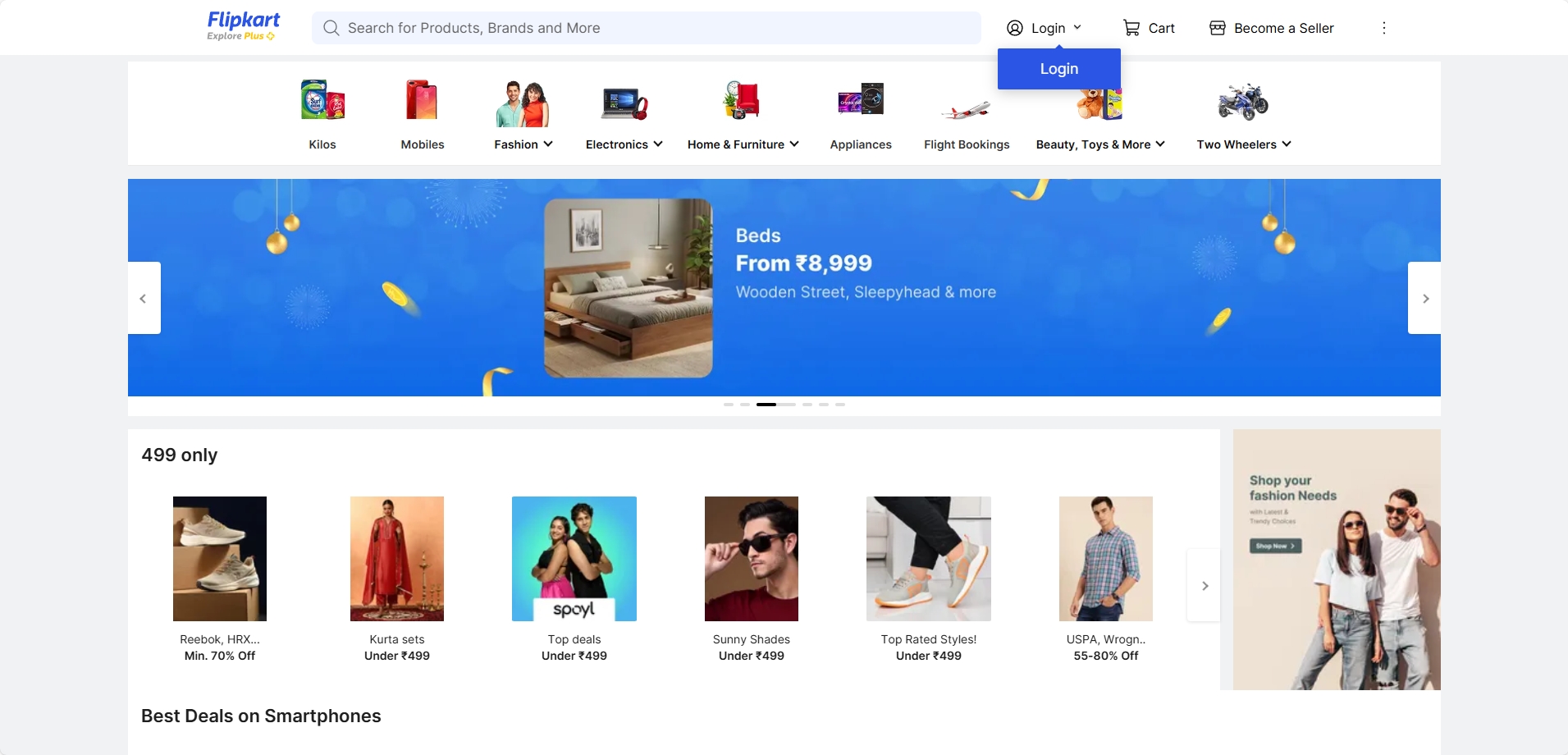This screenshot has width=1568, height=755.
Task: Open the Cart link text
Action: pos(1161,28)
